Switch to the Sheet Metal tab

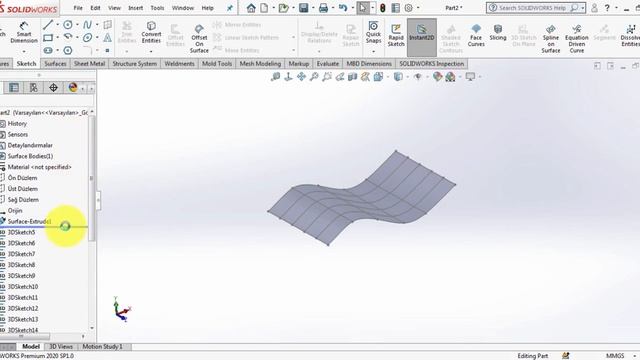pos(89,64)
